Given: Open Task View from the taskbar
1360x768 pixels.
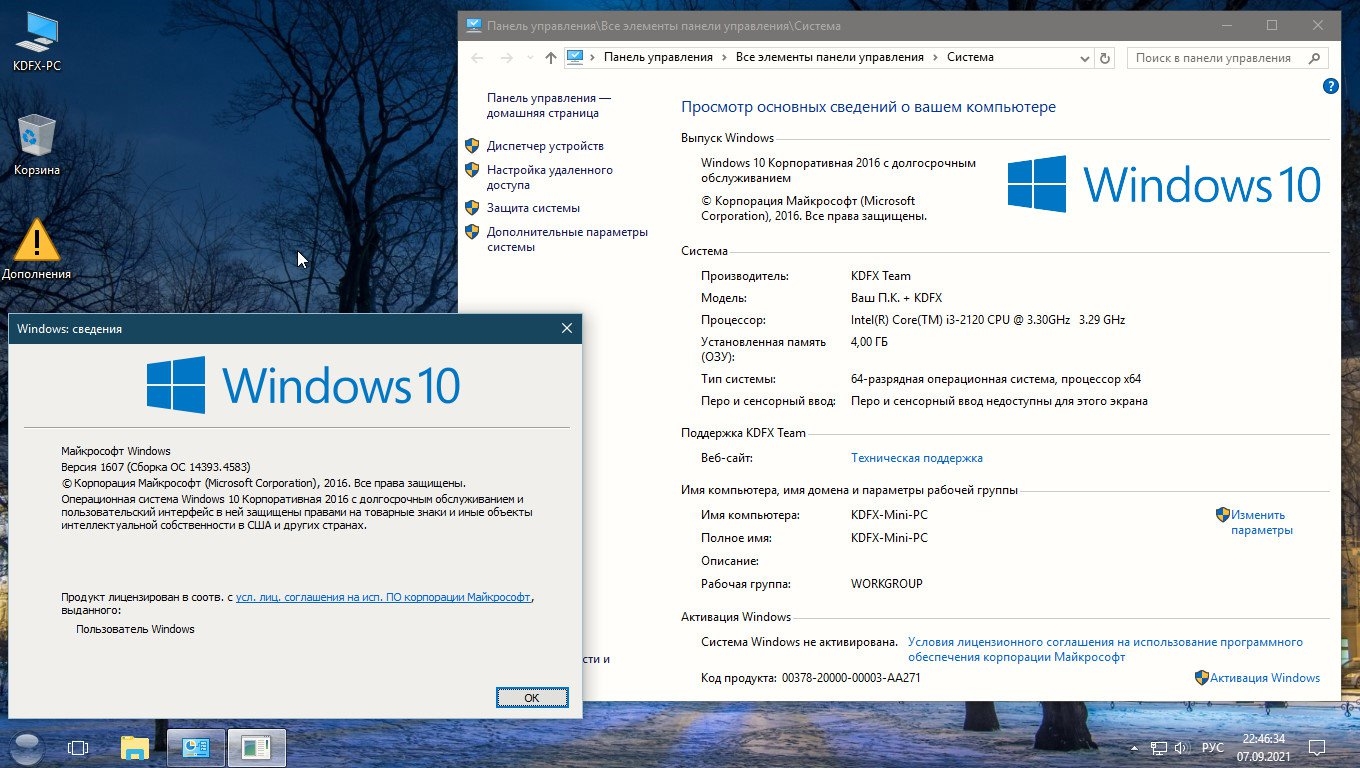Looking at the screenshot, I should point(78,747).
